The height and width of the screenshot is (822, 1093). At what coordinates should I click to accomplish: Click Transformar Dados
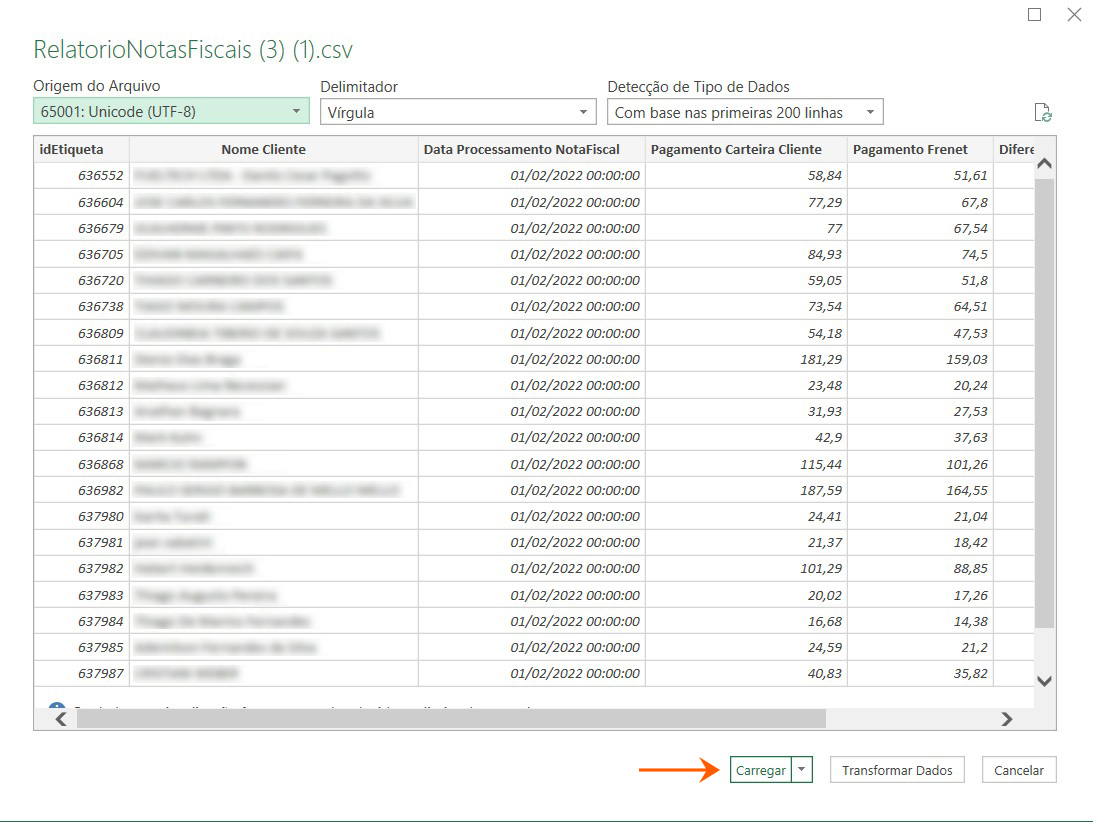[897, 770]
